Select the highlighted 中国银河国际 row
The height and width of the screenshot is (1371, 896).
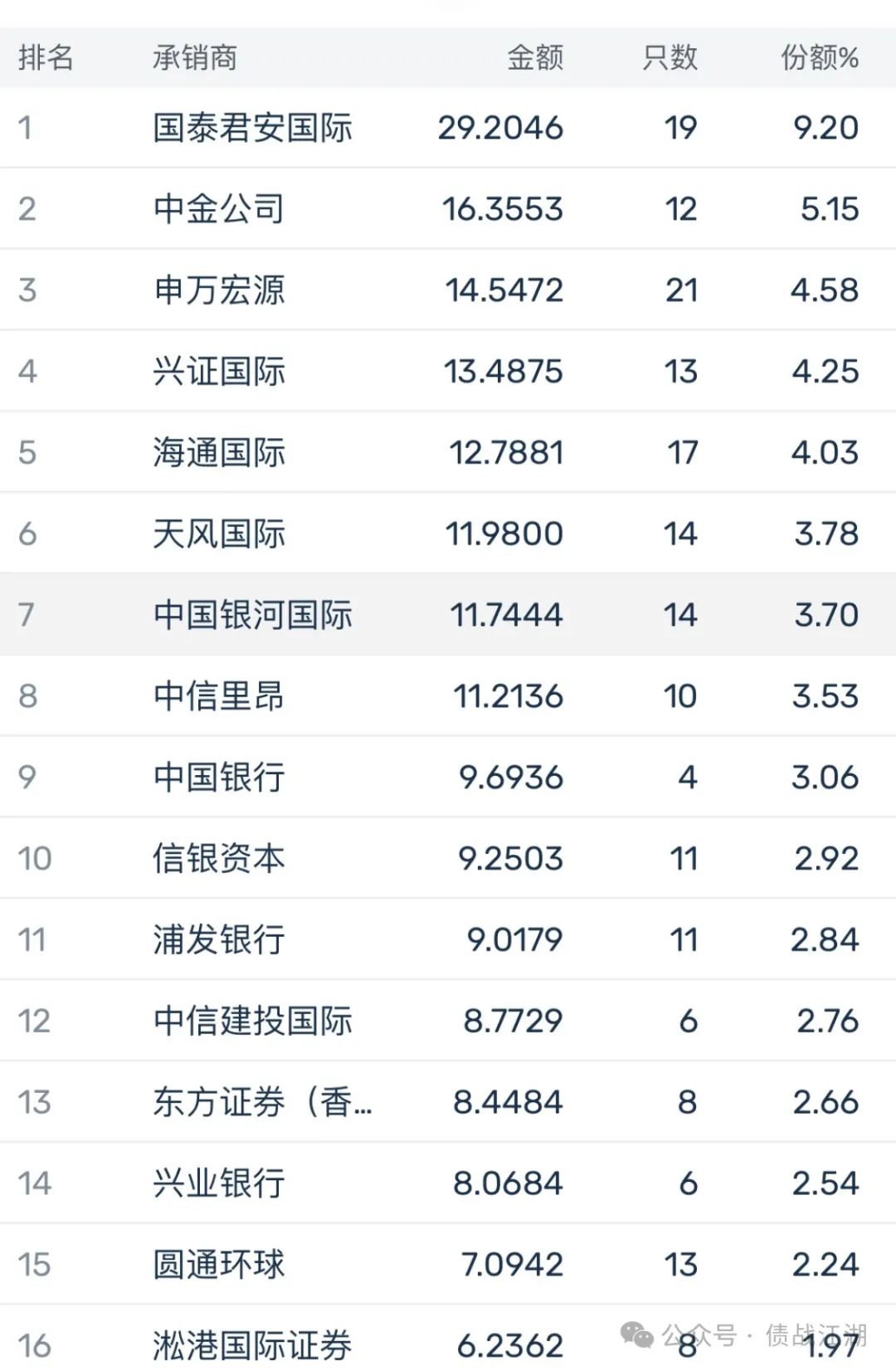point(448,614)
